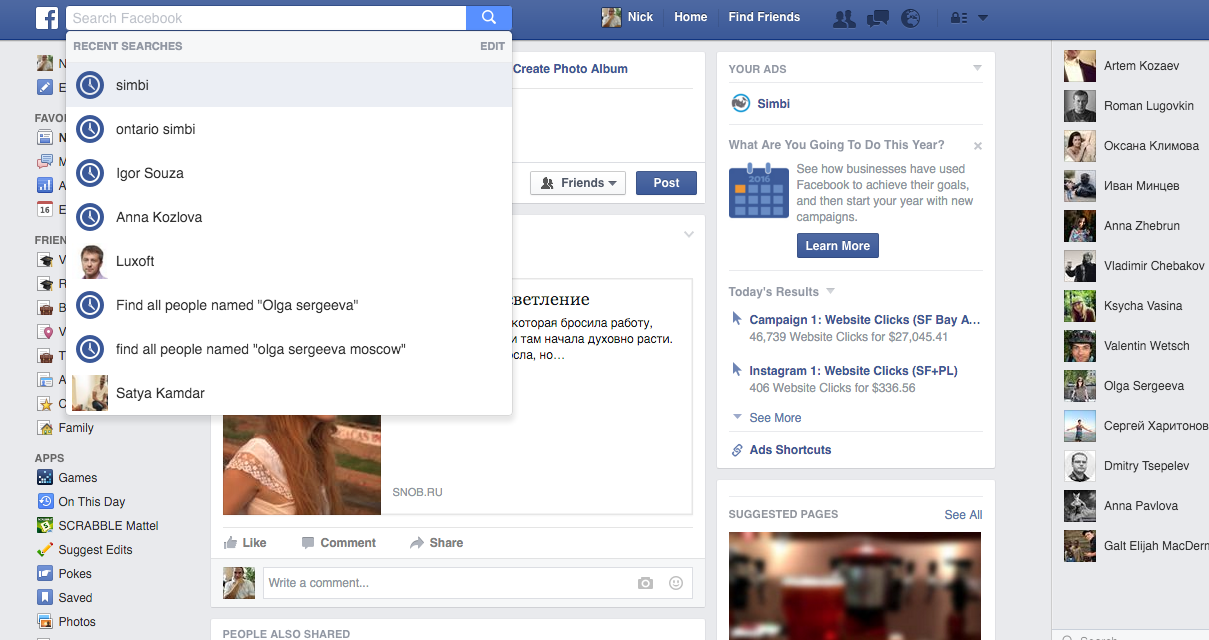Screen dimensions: 1209x640
Task: Focus the Search Facebook input field
Action: [267, 18]
